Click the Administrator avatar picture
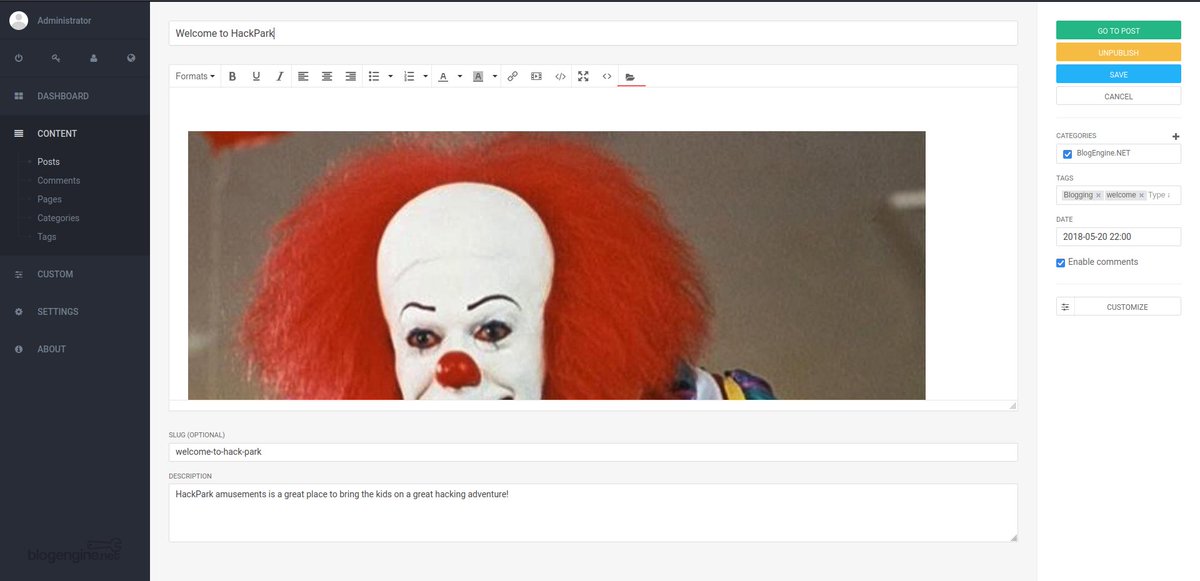The height and width of the screenshot is (581, 1200). tap(18, 20)
